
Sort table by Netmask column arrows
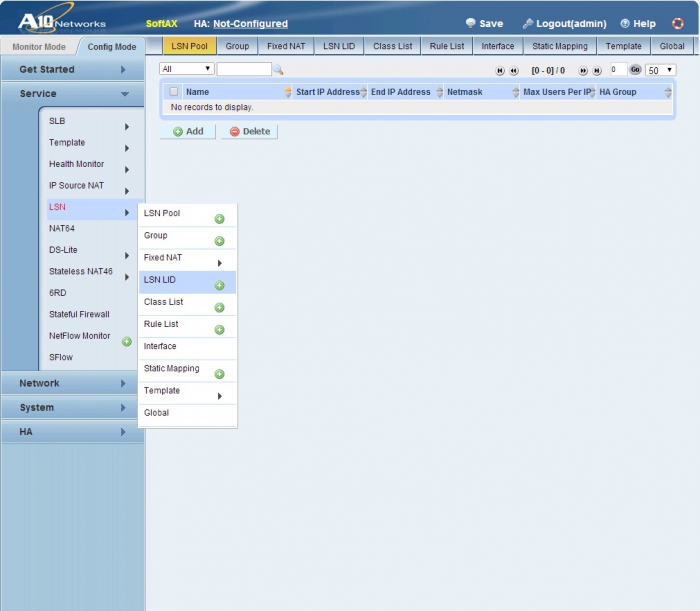(x=516, y=92)
